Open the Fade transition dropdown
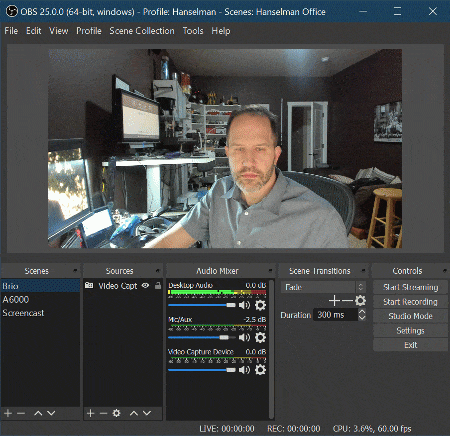The height and width of the screenshot is (436, 450). (x=323, y=287)
